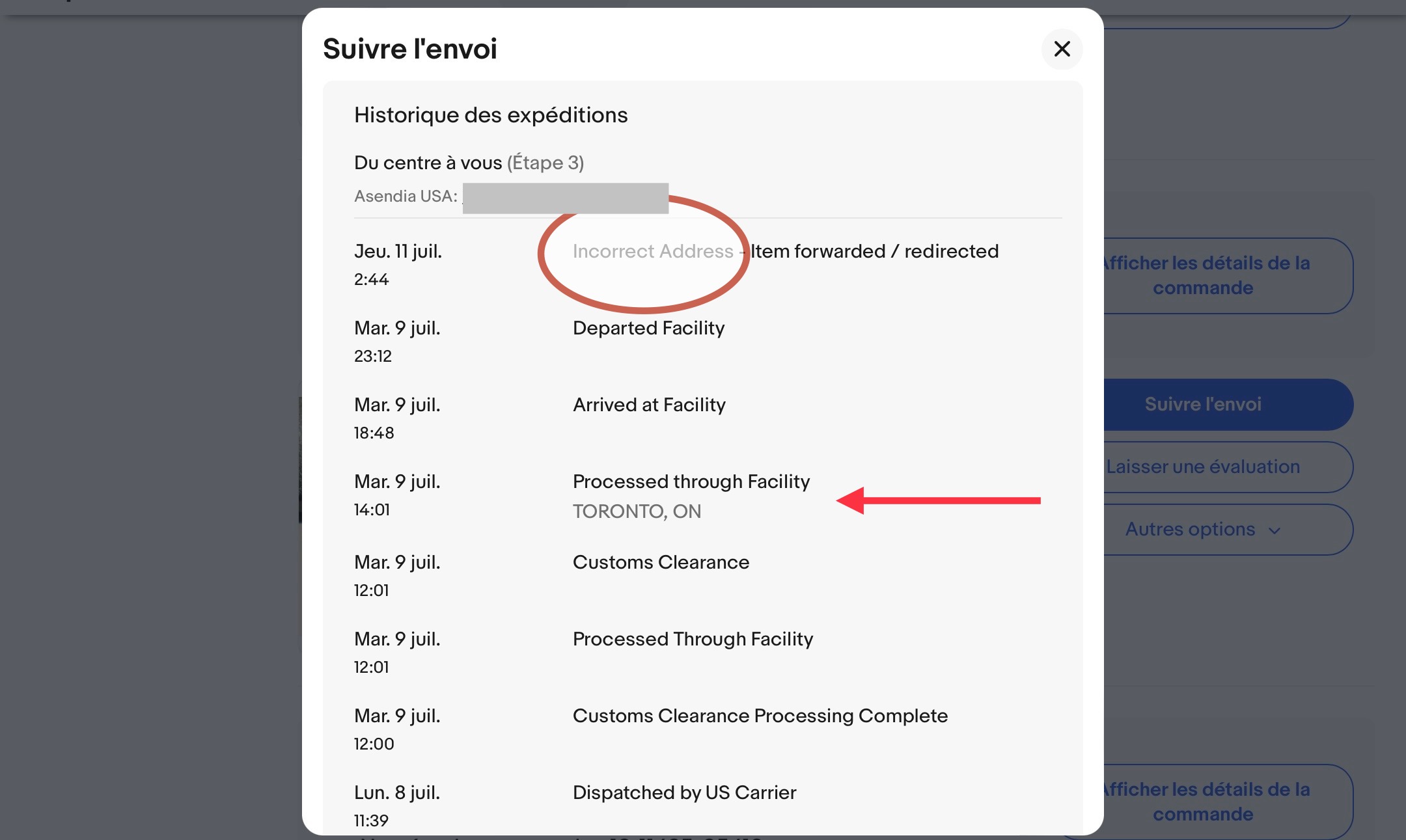The image size is (1406, 840).
Task: Close the Suivre l'envoi dialog
Action: 1062,49
